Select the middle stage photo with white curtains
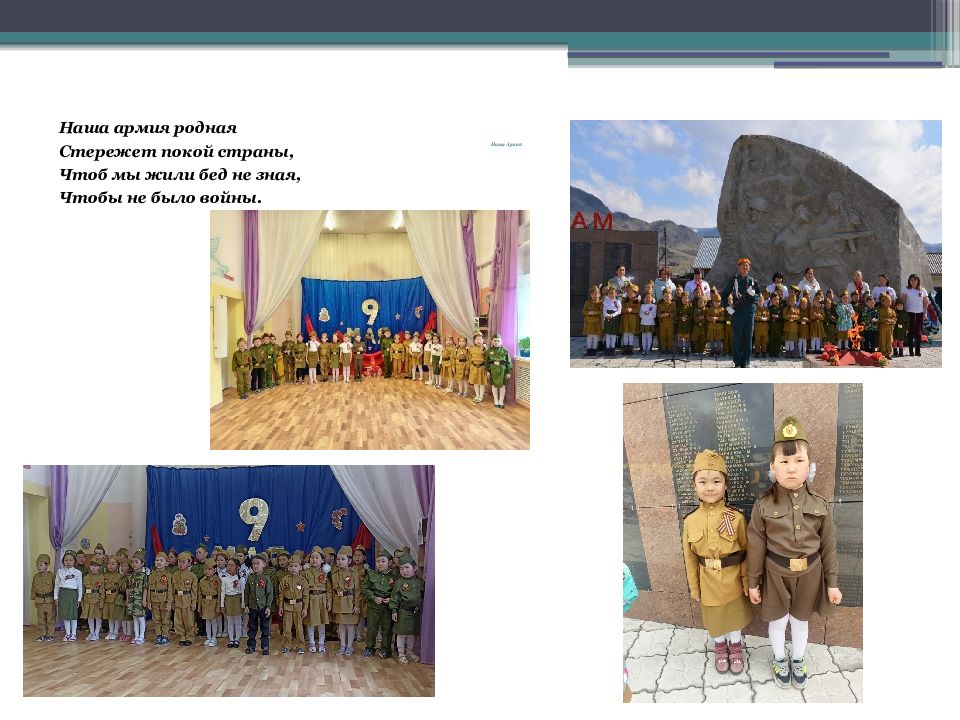960x720 pixels. coord(369,329)
